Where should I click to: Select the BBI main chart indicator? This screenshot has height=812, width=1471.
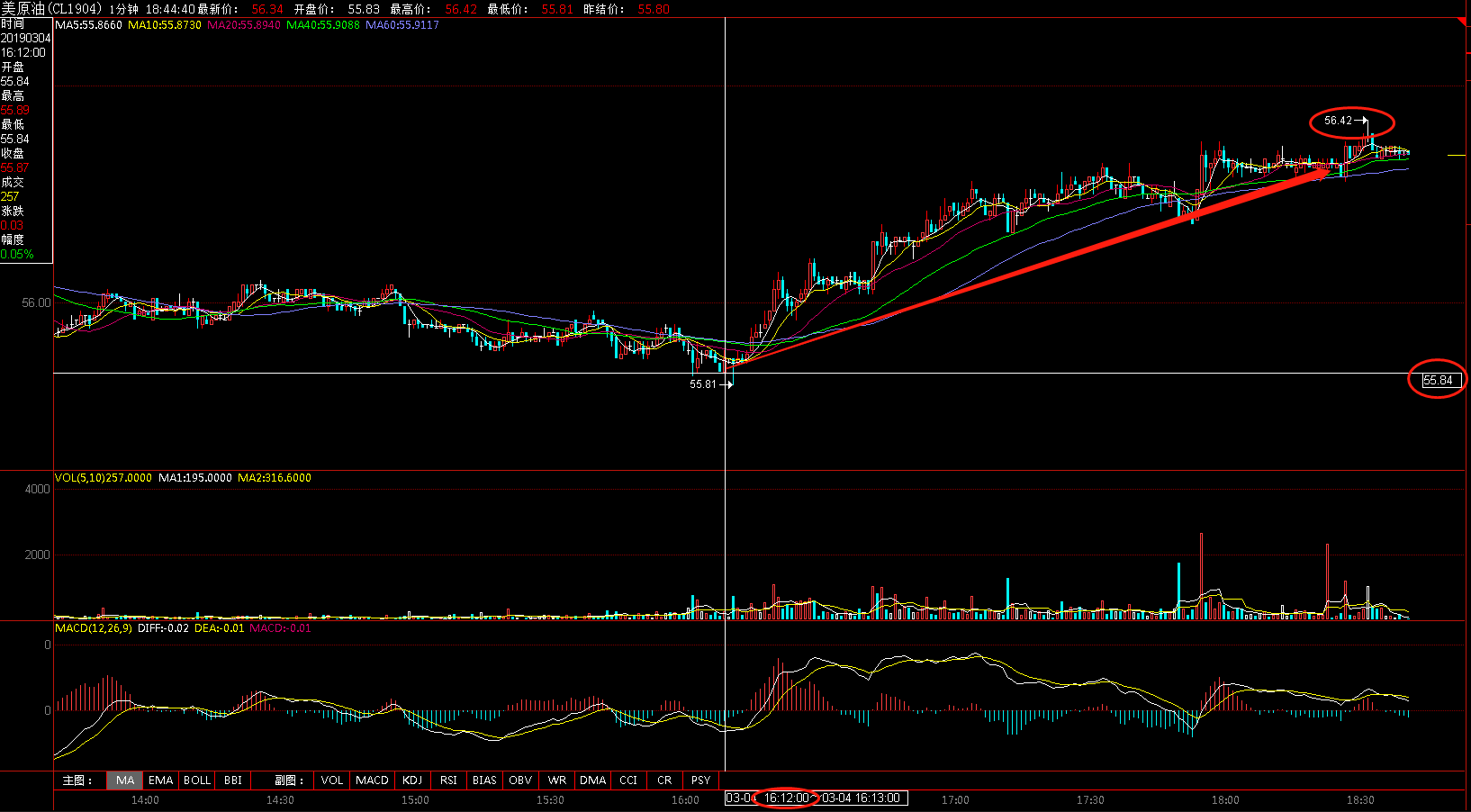tap(233, 780)
